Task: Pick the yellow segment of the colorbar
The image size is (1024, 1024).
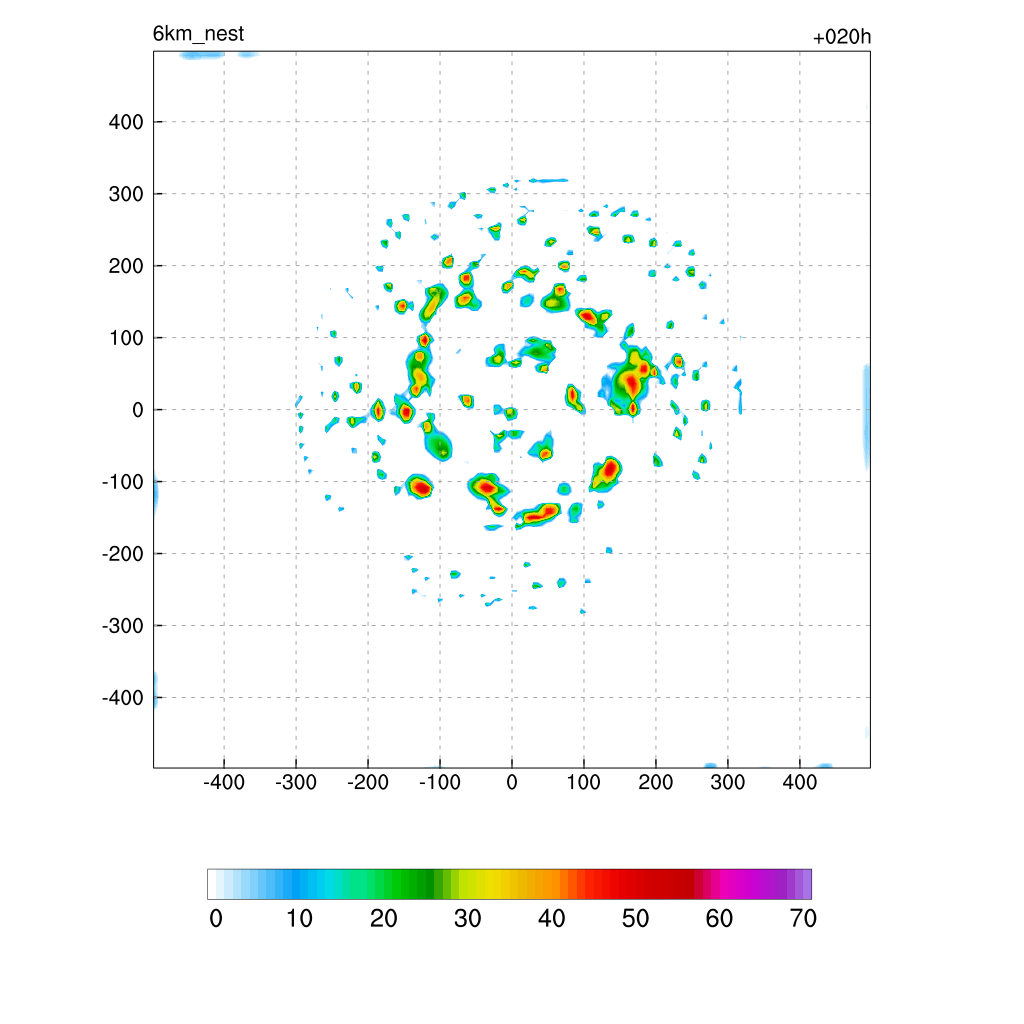Action: [x=487, y=884]
